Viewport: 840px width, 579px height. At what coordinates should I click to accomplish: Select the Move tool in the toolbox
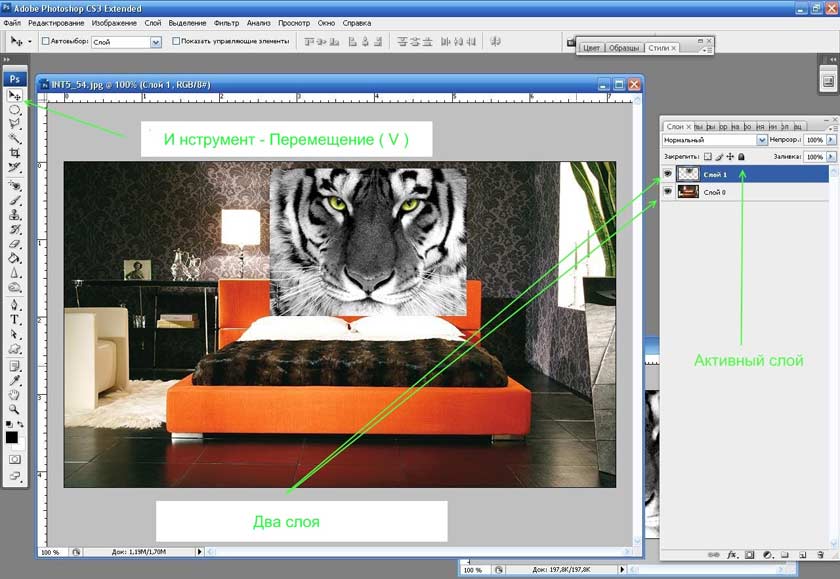pyautogui.click(x=15, y=95)
